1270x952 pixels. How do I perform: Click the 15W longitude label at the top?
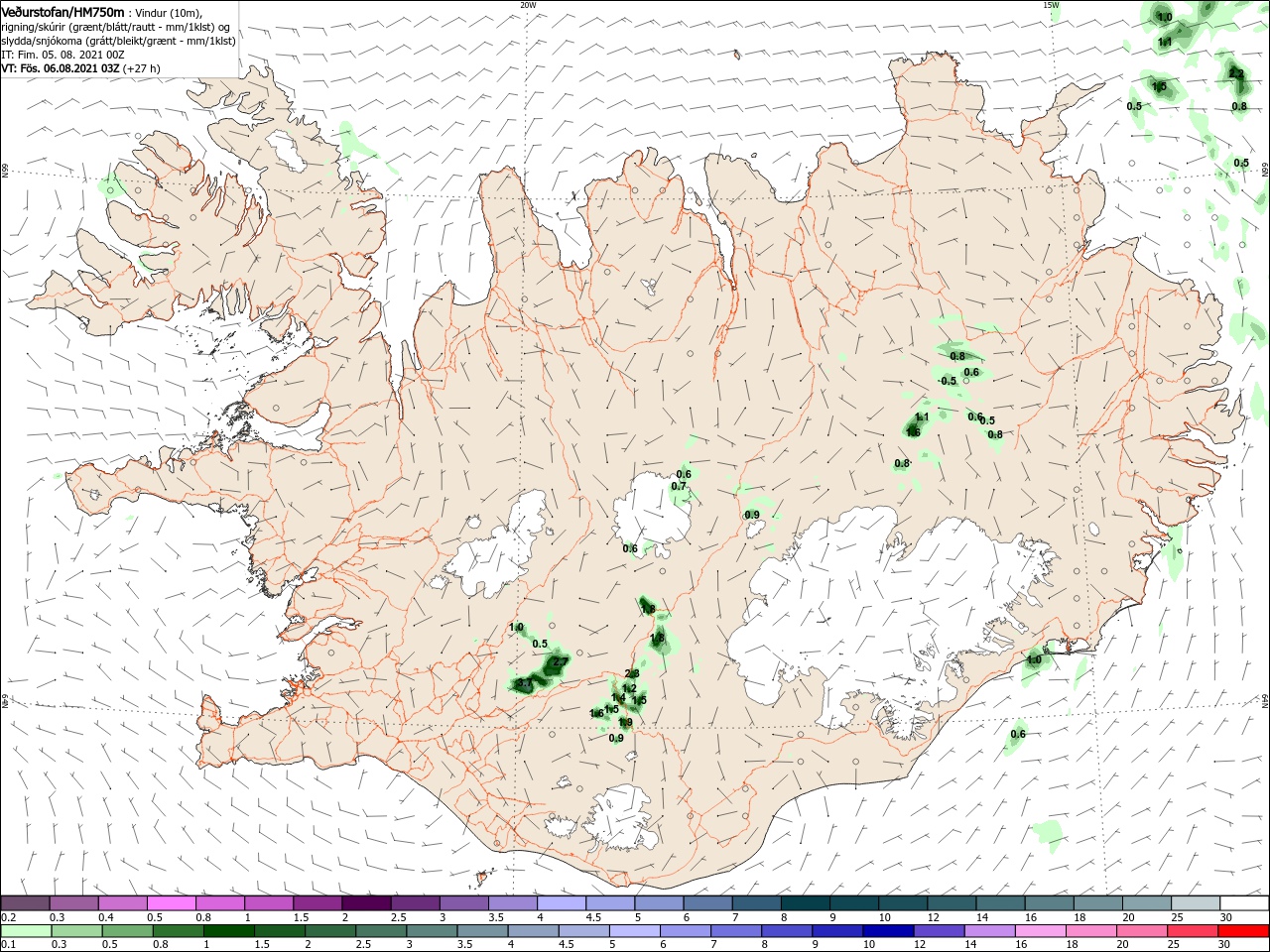[1050, 5]
